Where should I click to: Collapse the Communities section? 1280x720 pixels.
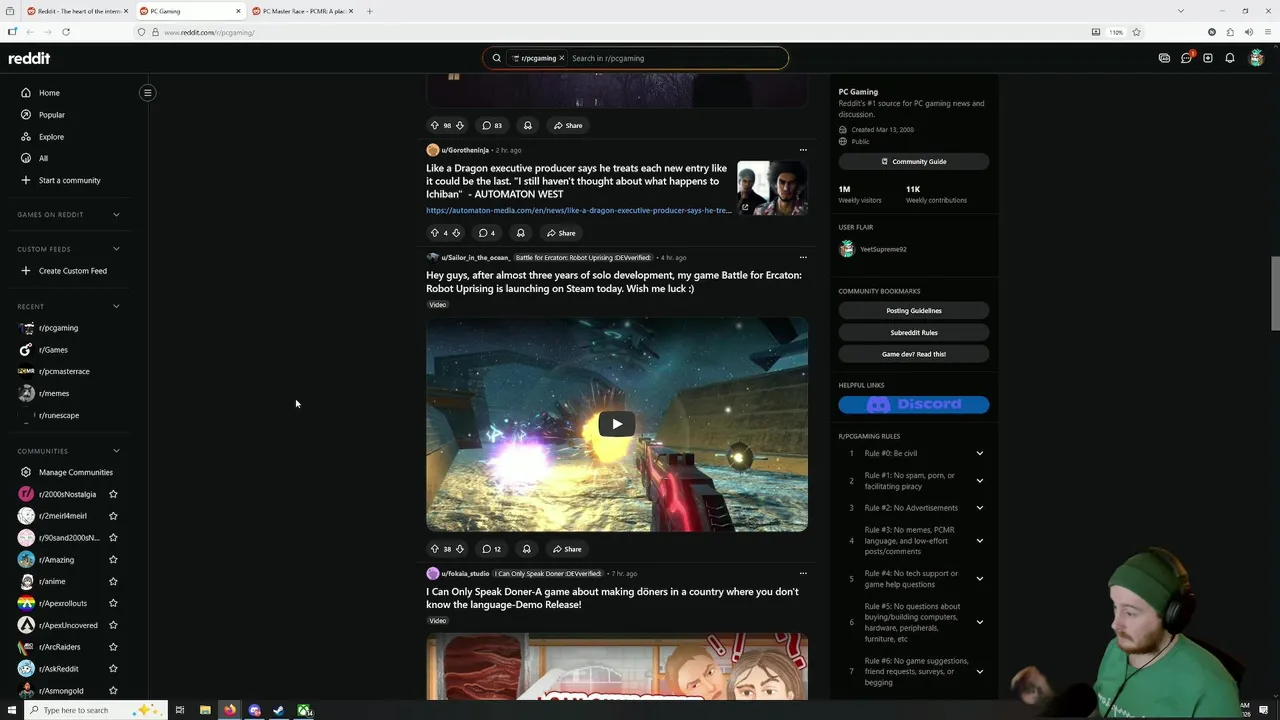point(116,451)
